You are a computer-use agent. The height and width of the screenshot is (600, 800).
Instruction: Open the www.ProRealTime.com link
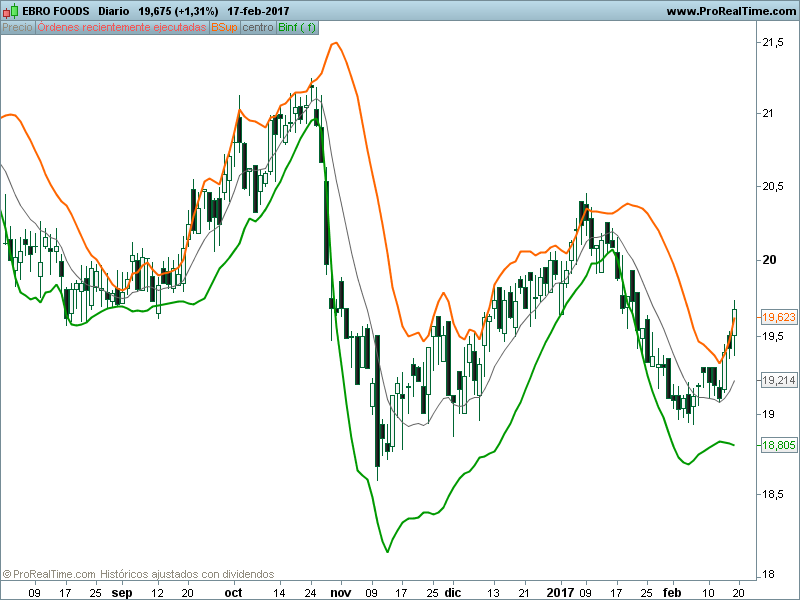731,11
